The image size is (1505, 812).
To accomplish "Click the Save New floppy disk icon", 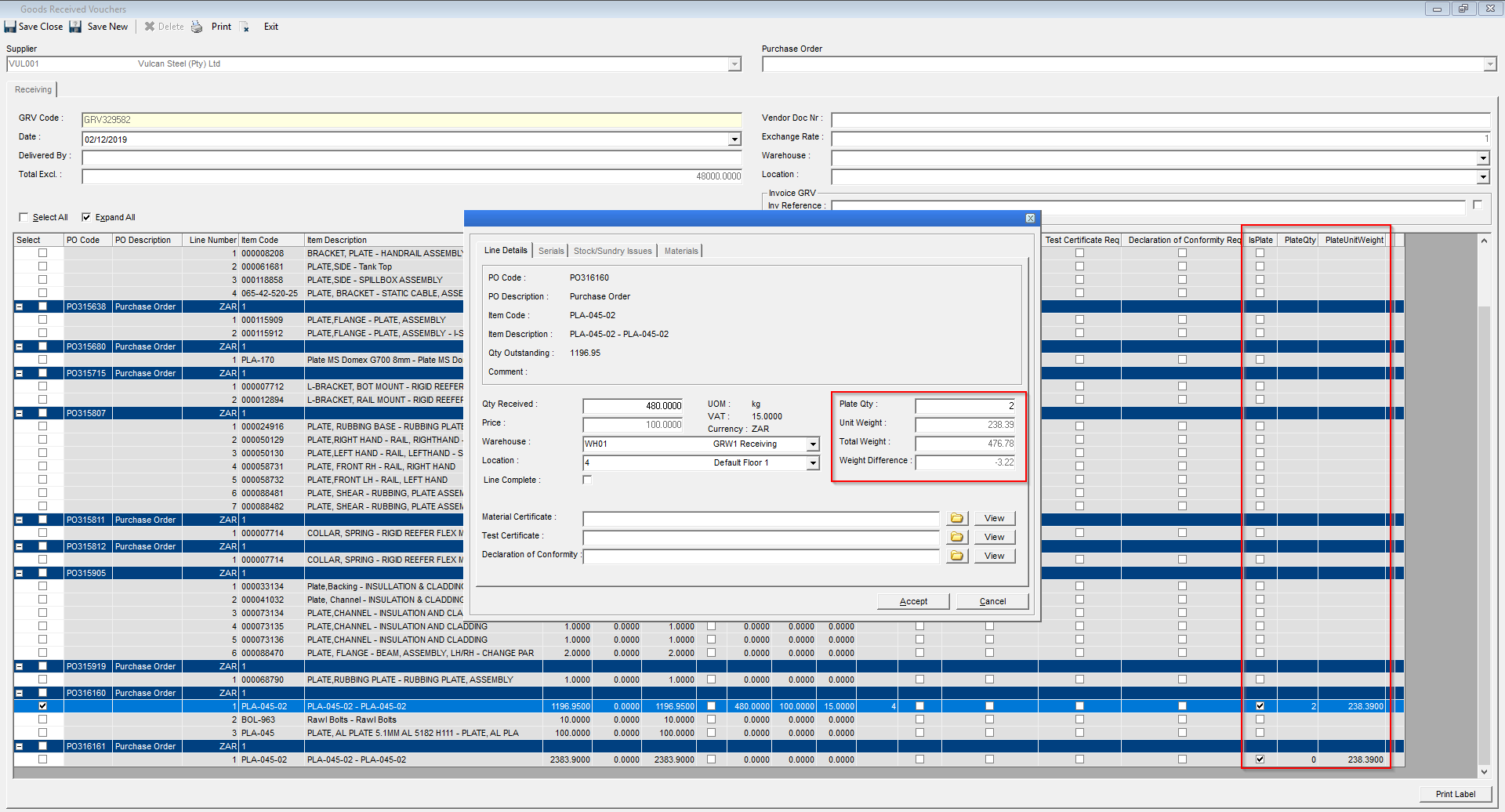I will pos(76,27).
